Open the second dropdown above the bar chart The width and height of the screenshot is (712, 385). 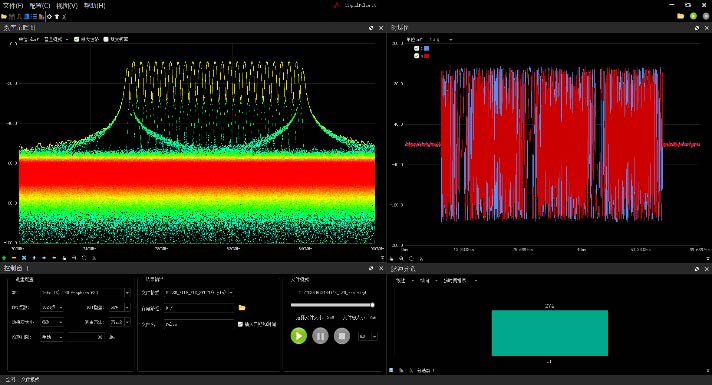[x=429, y=281]
